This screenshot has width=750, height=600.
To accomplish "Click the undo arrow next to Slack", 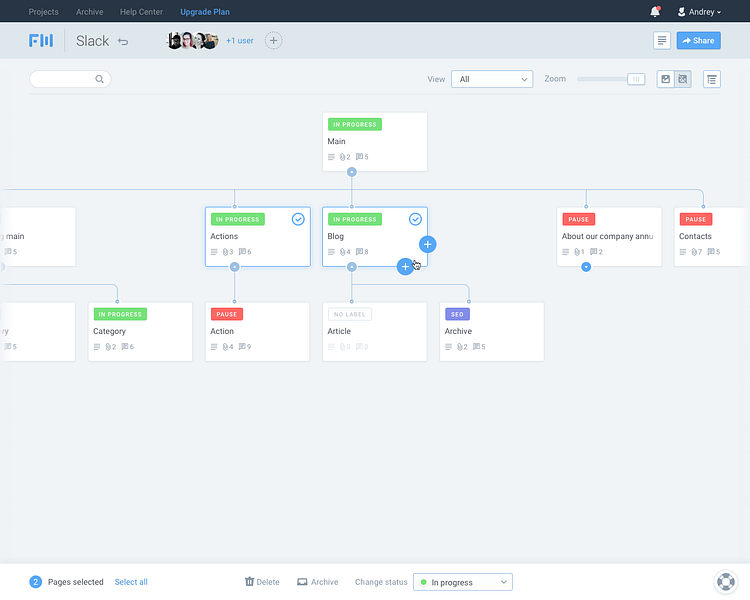I will coord(123,42).
